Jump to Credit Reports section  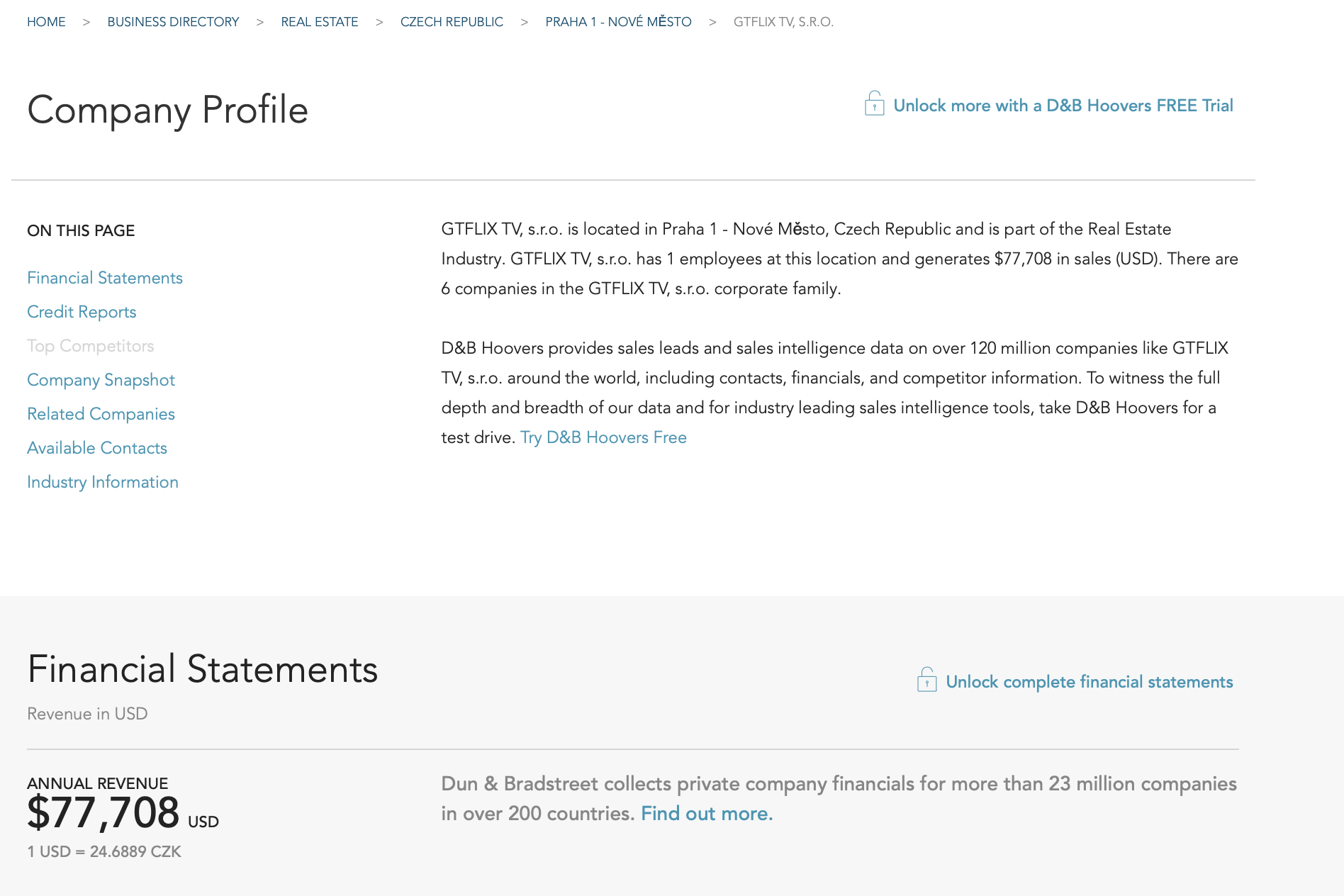[82, 312]
